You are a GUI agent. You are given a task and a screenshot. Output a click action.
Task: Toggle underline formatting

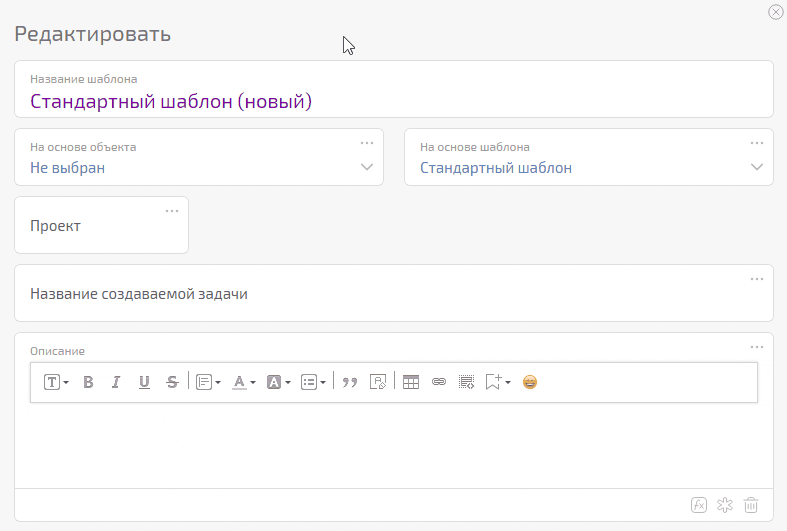[x=144, y=382]
